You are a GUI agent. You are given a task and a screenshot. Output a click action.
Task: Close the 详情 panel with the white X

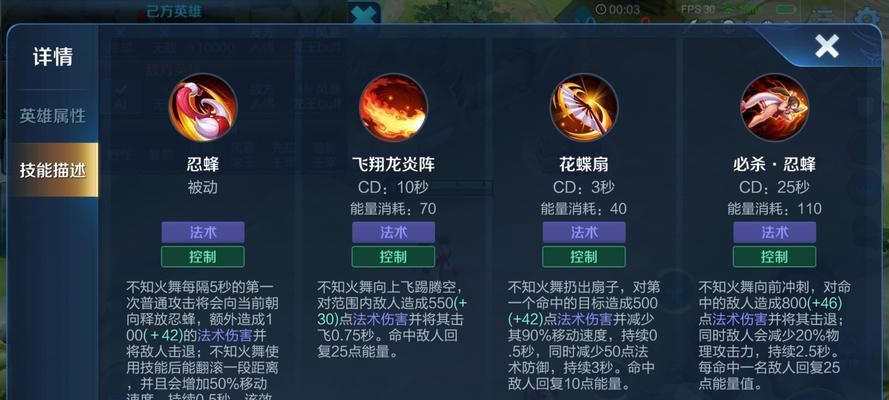pyautogui.click(x=827, y=46)
